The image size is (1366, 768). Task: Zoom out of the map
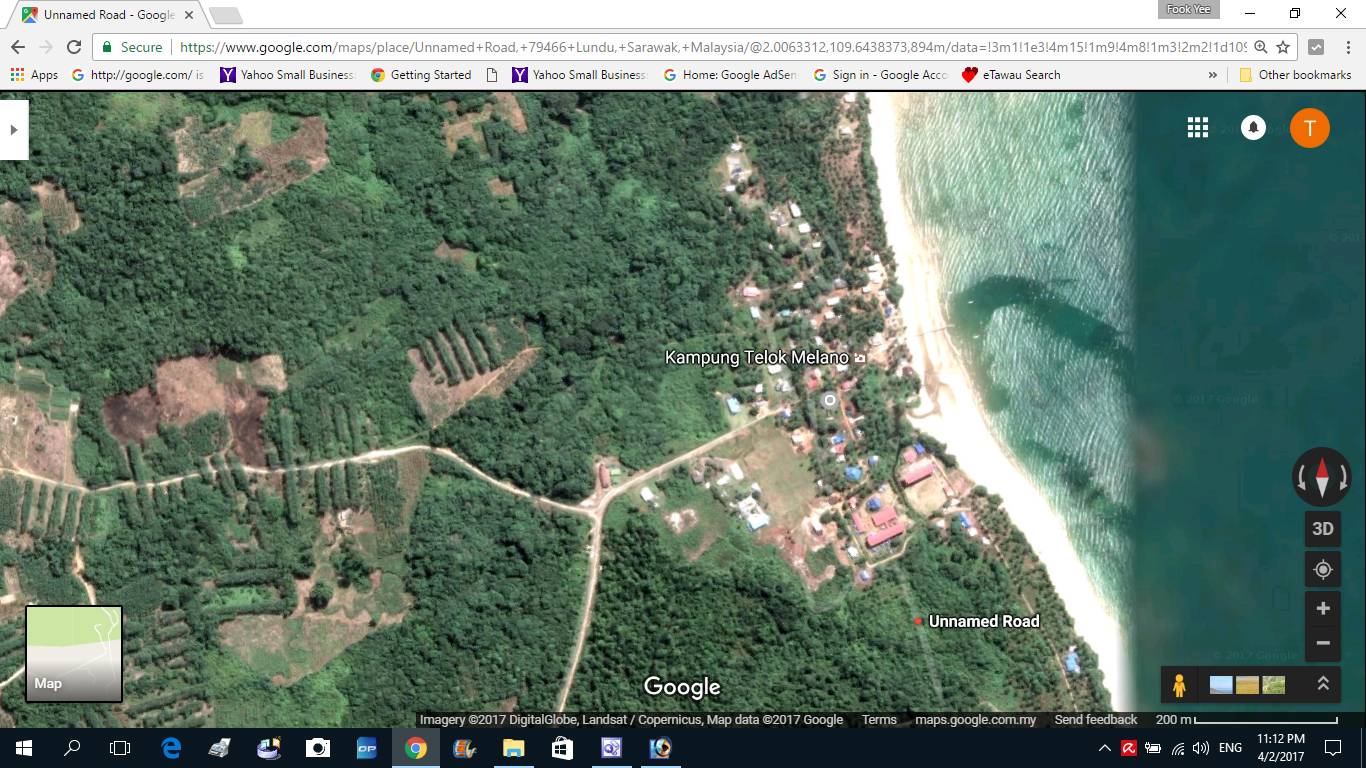tap(1322, 643)
